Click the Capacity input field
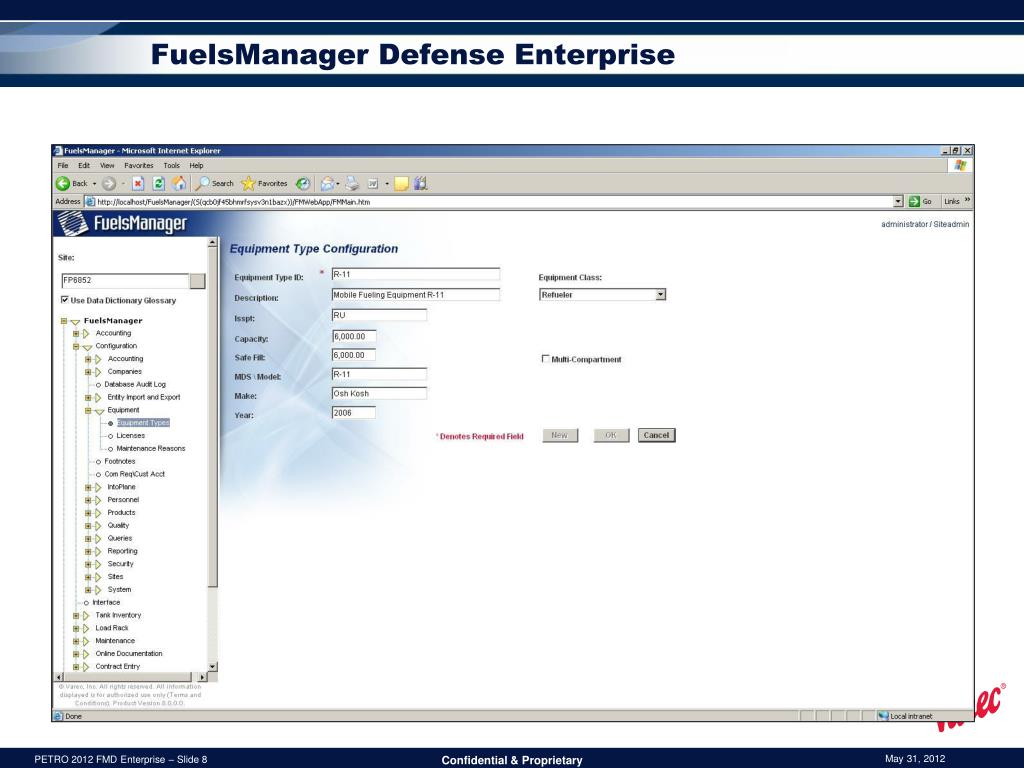 point(353,337)
